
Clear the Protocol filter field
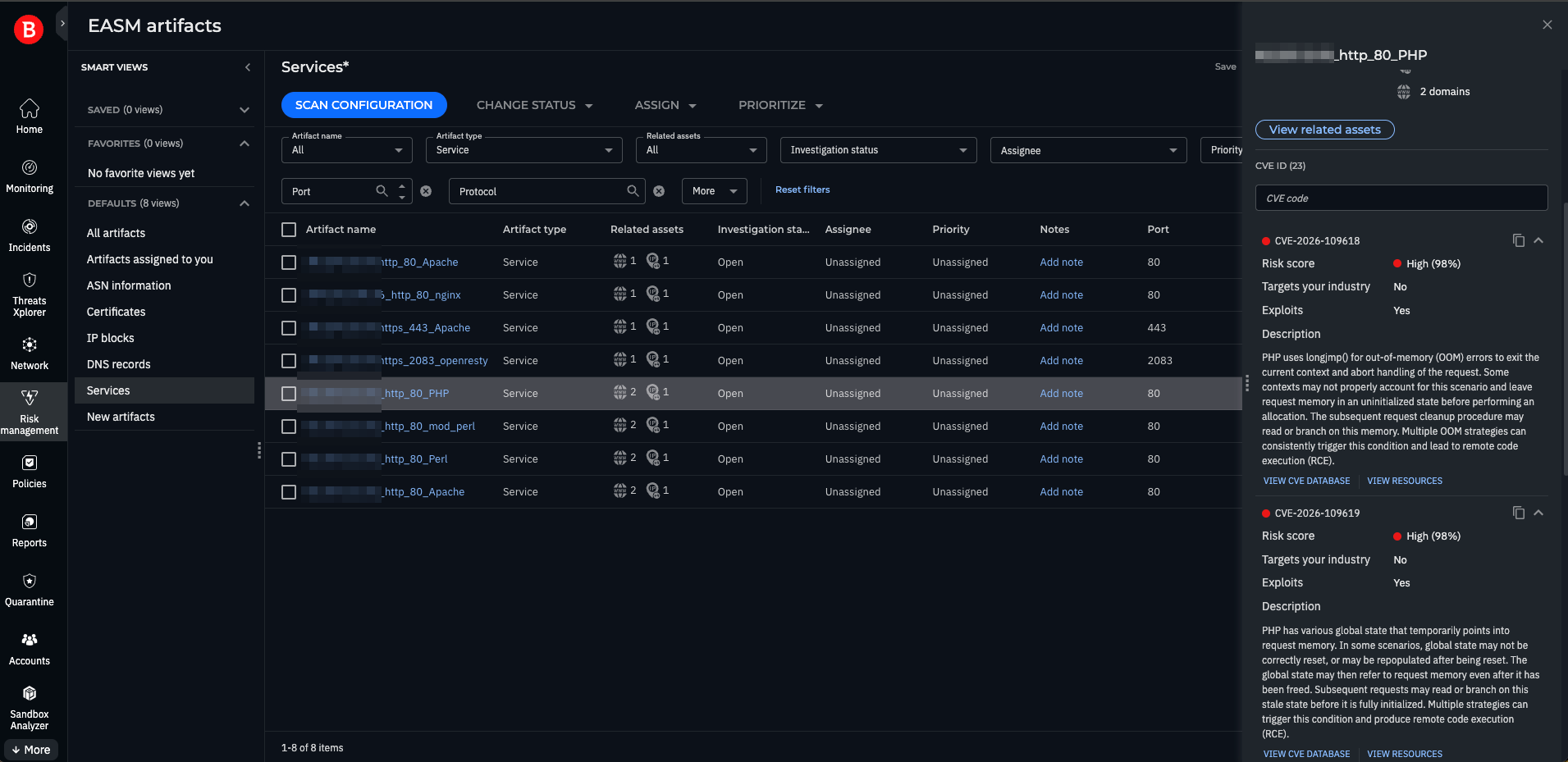coord(659,191)
